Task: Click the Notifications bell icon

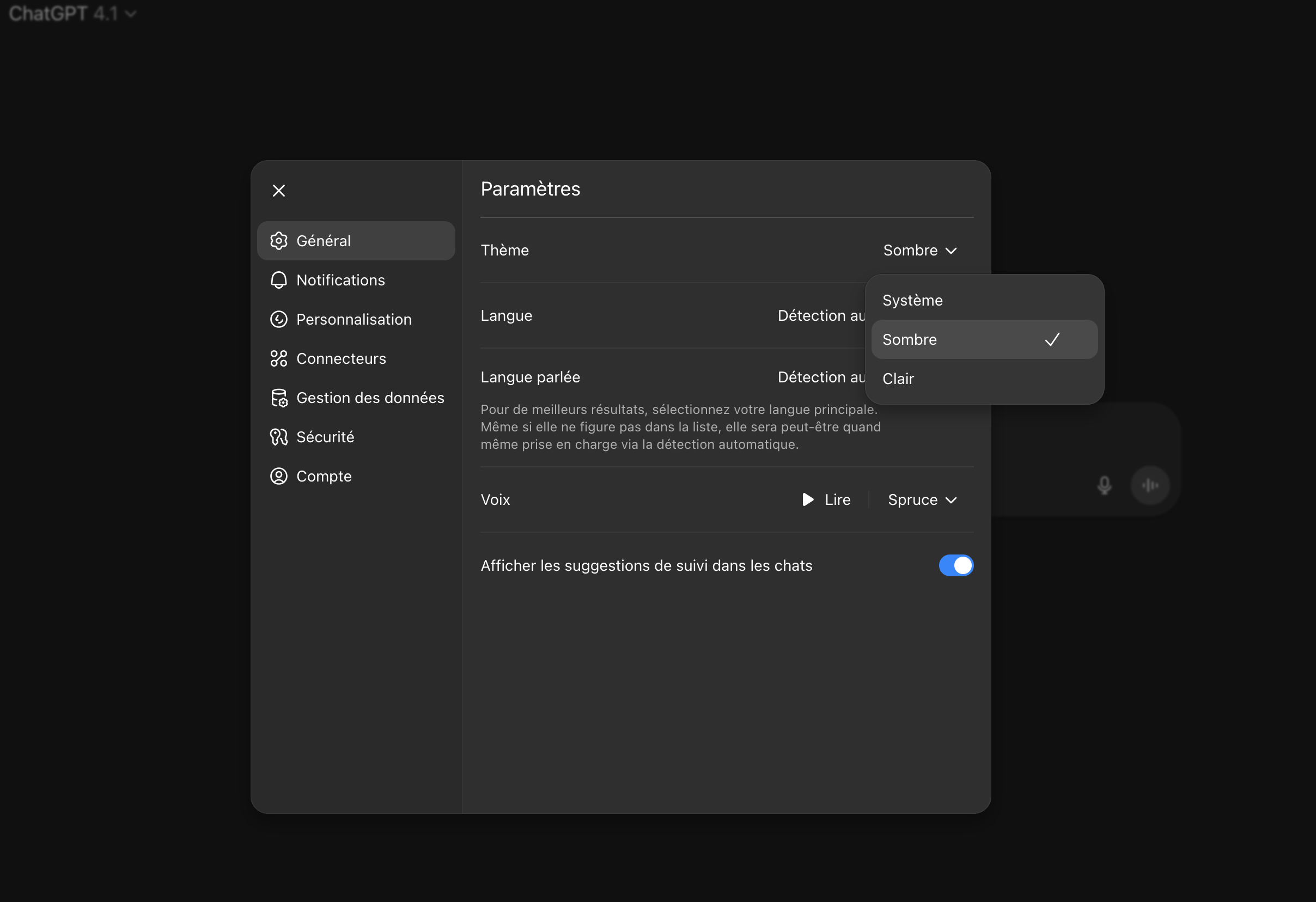Action: (278, 280)
